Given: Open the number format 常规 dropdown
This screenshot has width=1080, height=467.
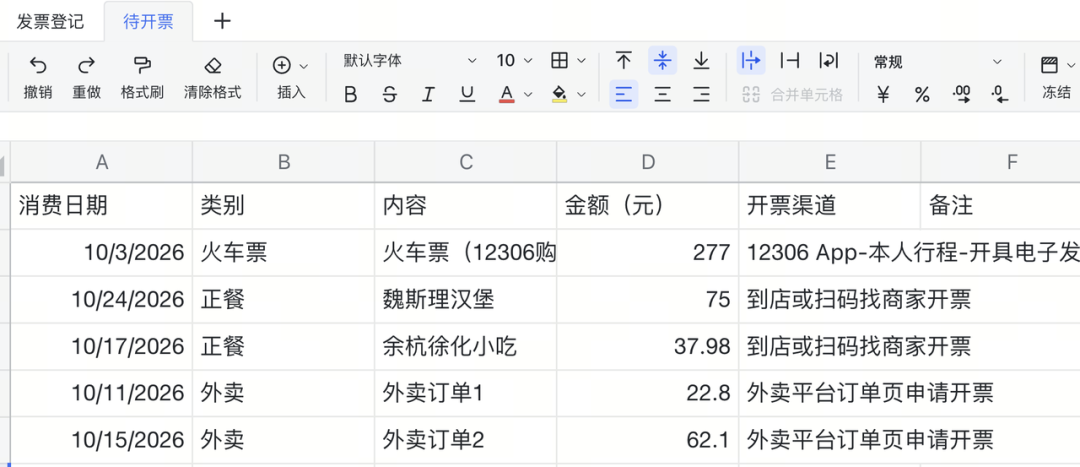Looking at the screenshot, I should click(938, 62).
